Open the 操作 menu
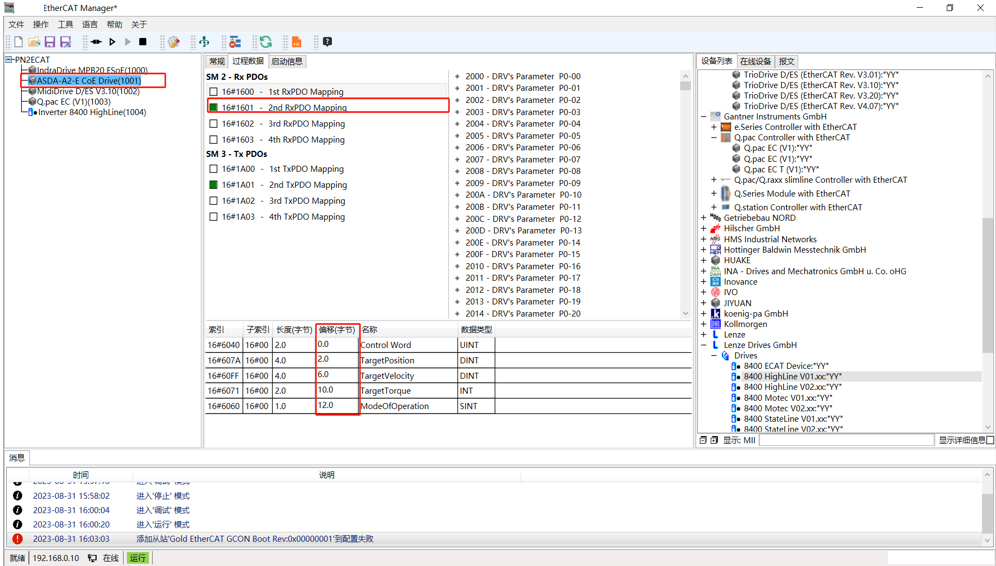 [x=41, y=24]
